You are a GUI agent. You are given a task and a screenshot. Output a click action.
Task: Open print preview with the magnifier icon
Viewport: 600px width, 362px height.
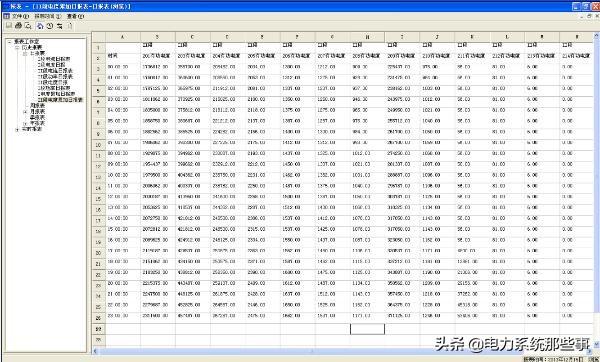tap(28, 26)
